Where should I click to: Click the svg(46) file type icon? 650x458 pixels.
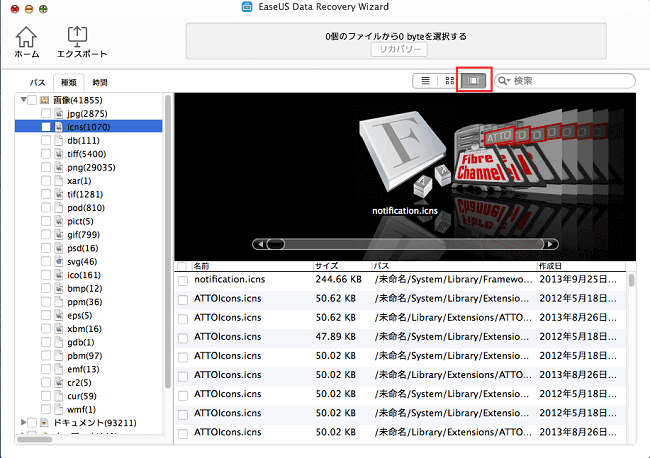coord(59,262)
